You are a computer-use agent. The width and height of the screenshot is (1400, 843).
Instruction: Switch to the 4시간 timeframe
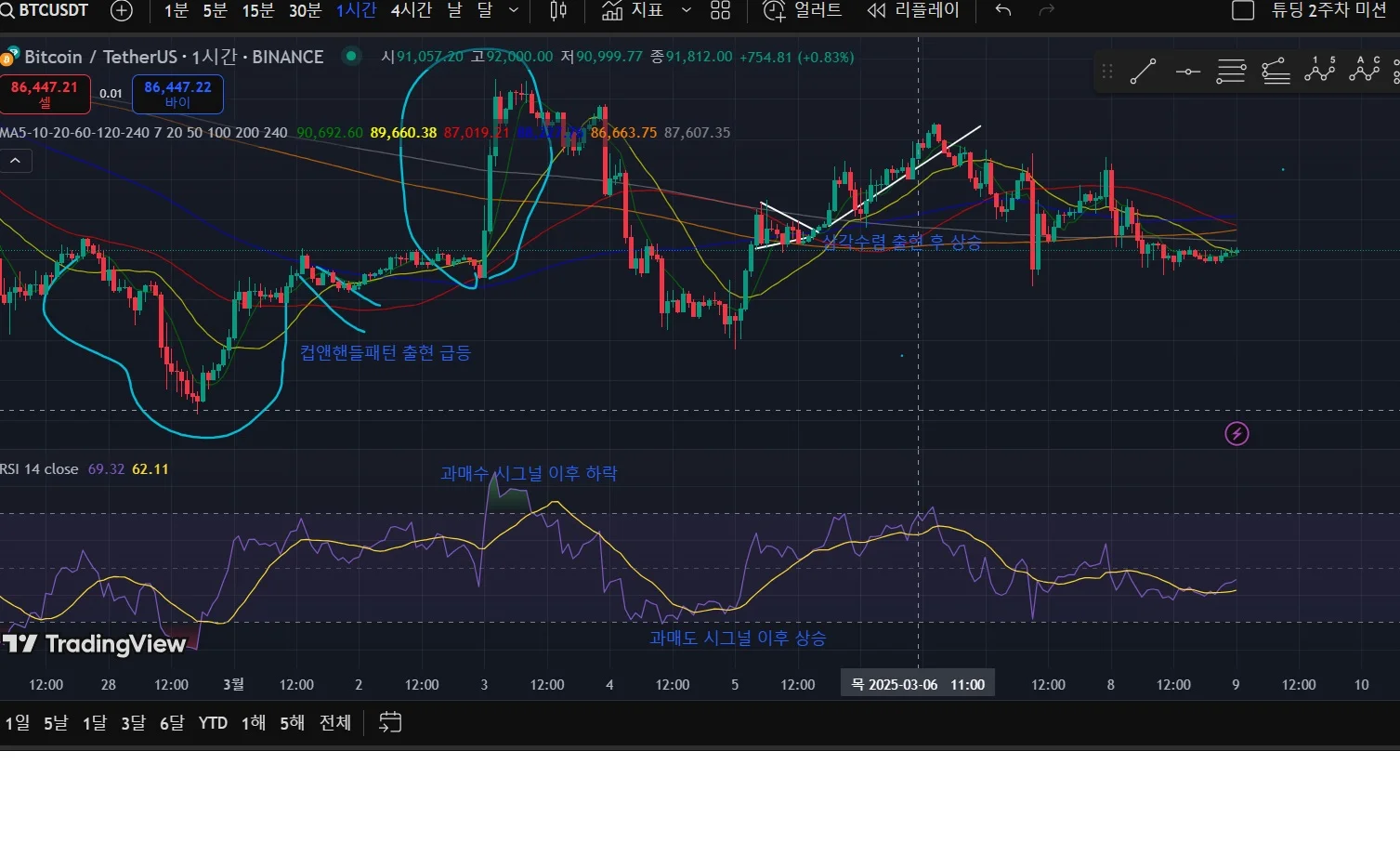coord(412,10)
